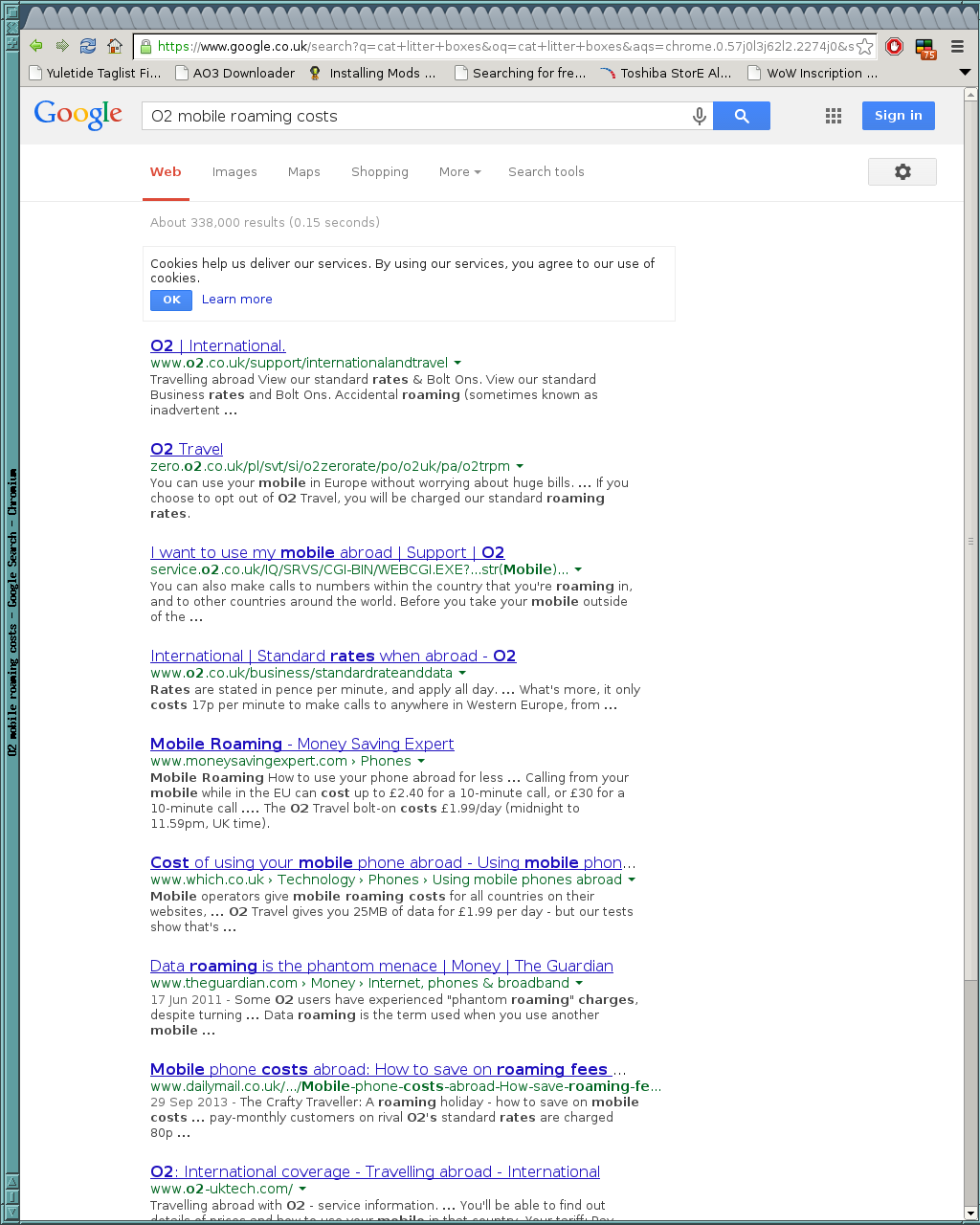
Task: Show more bookmarks overflow arrow
Action: (965, 73)
